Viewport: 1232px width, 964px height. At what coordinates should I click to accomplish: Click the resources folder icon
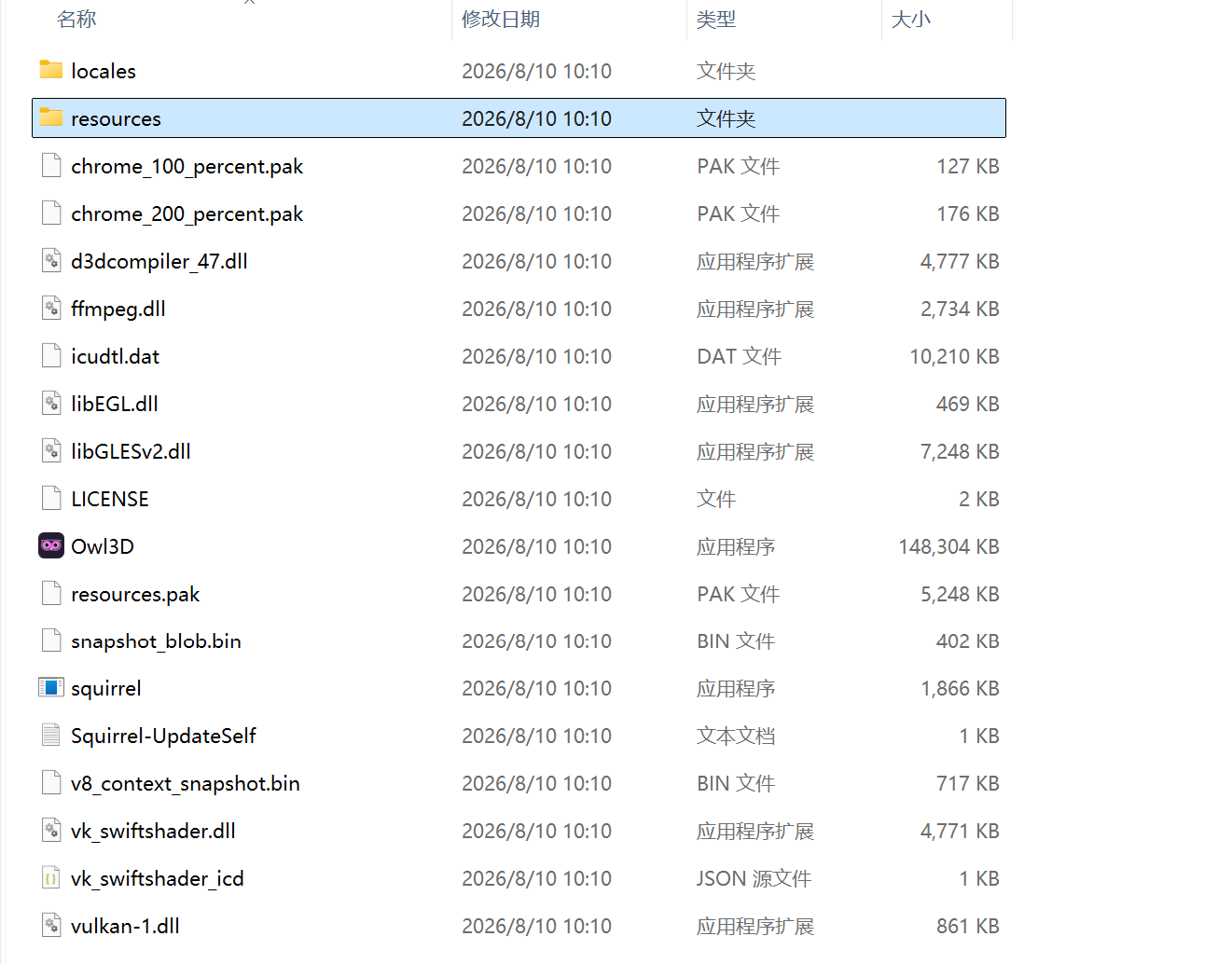[51, 117]
